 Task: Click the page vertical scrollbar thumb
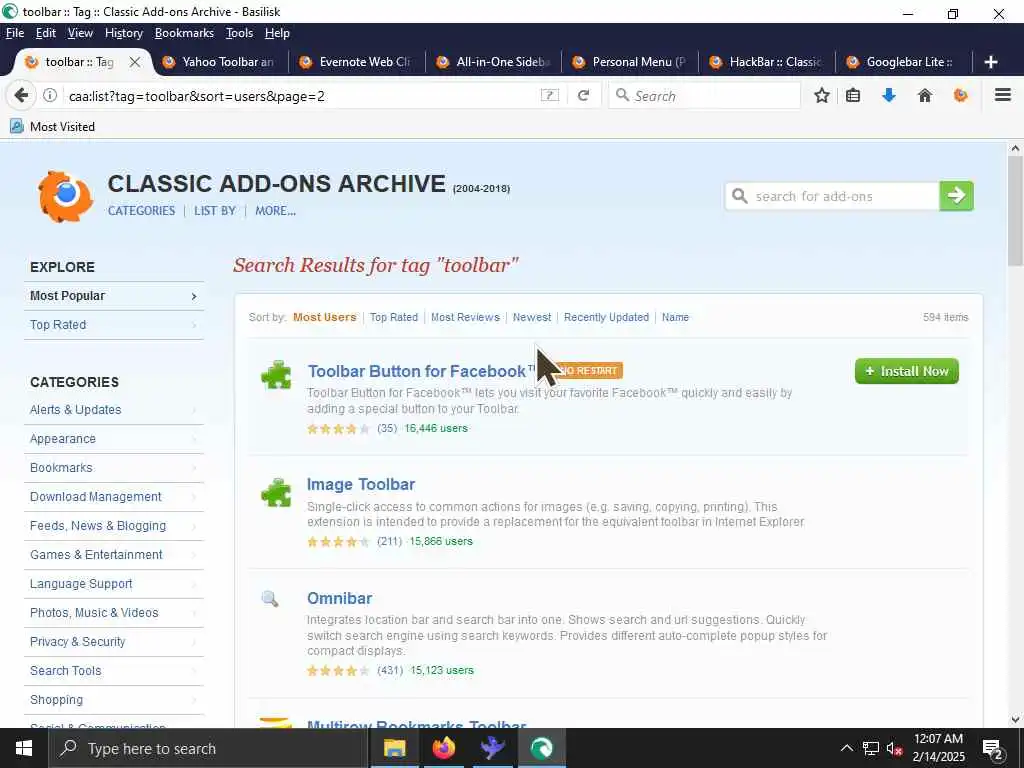point(1015,211)
